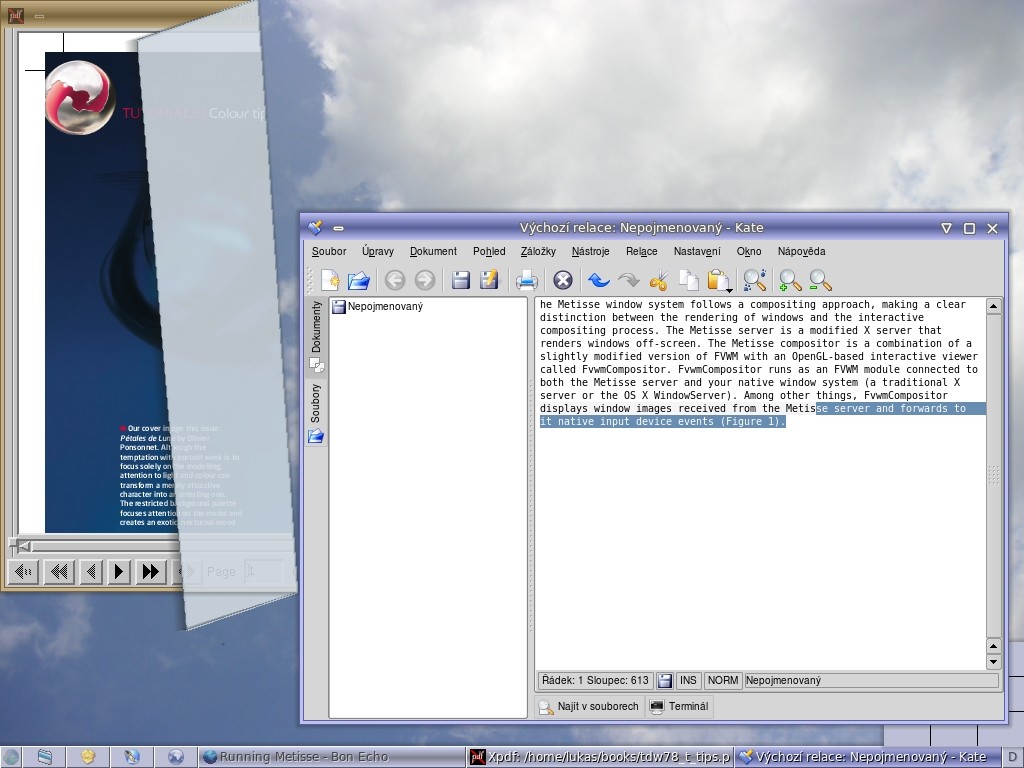This screenshot has height=768, width=1024.
Task: Cut selection with the scissors icon
Action: coord(658,280)
